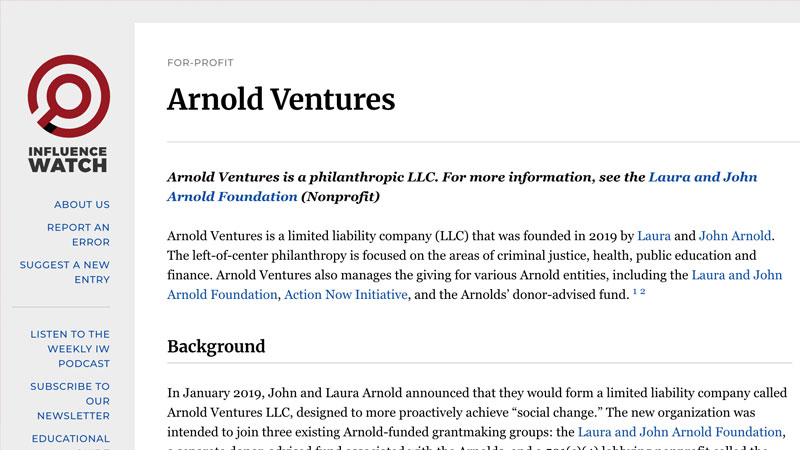
Task: Select Suggest a New Entry
Action: [x=65, y=272]
